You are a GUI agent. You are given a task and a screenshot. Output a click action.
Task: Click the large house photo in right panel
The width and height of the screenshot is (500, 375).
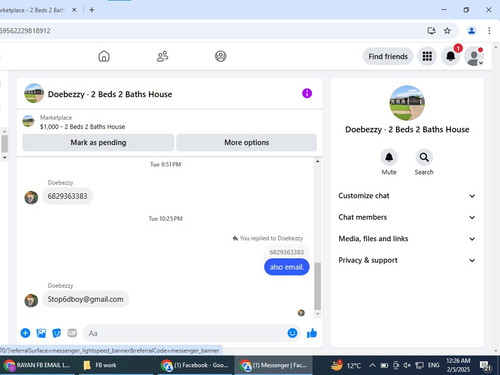407,103
